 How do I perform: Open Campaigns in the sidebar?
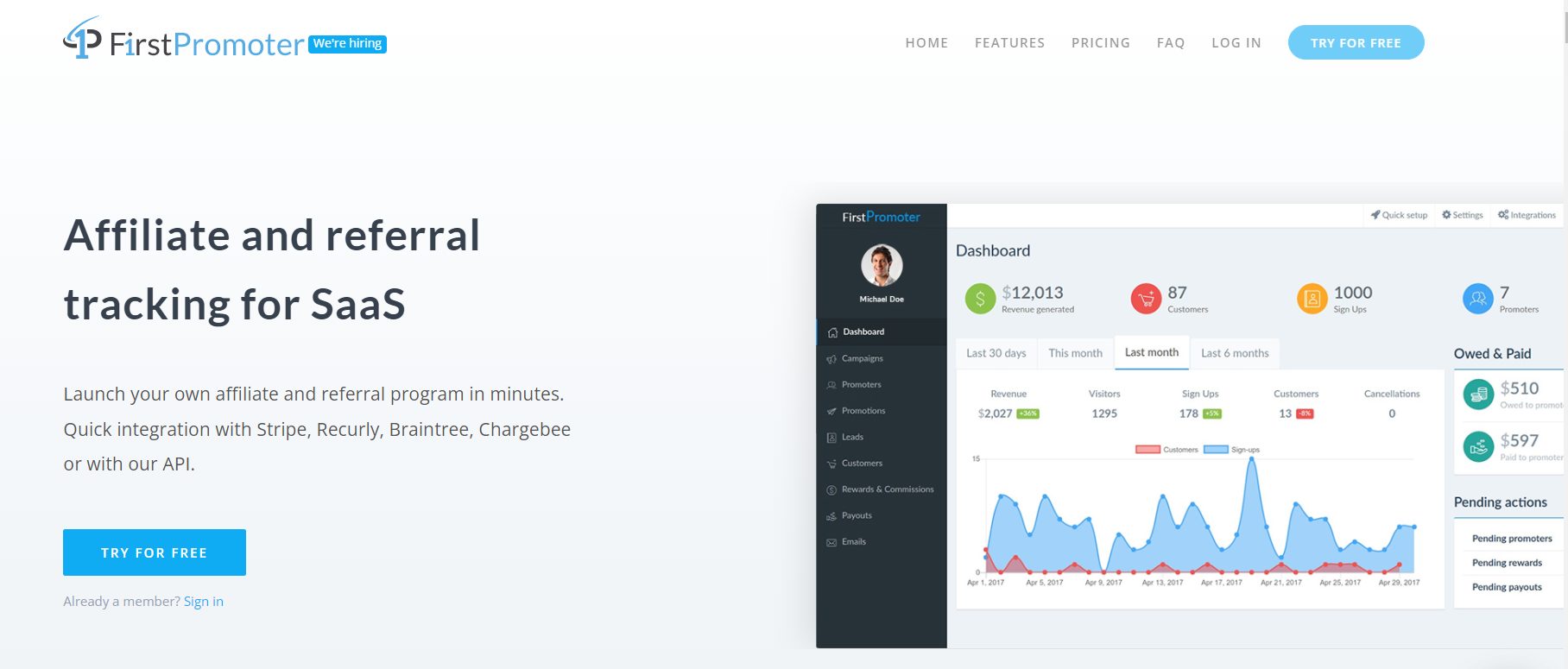863,358
